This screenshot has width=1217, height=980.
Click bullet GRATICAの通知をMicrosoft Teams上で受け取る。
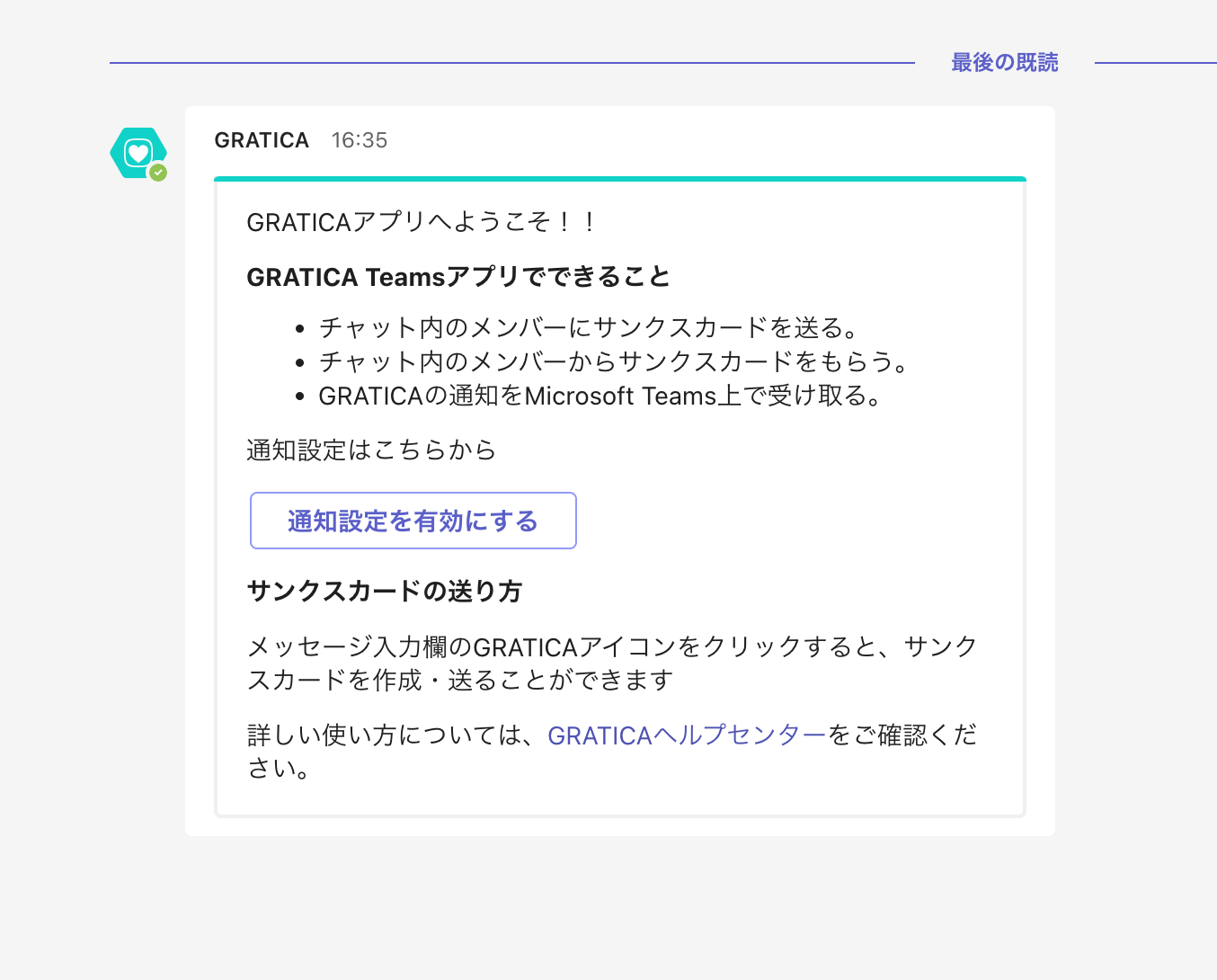[601, 396]
